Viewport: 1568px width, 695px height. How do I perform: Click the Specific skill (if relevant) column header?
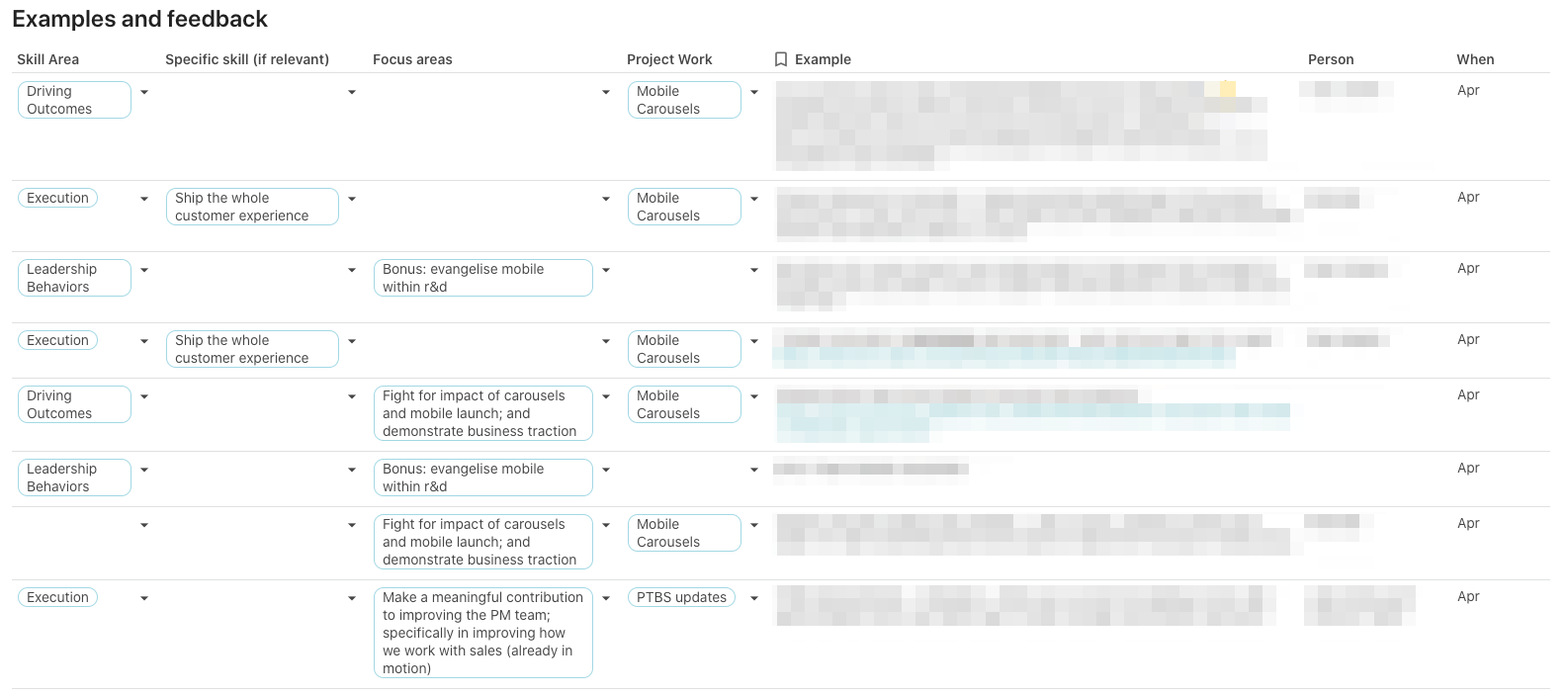(x=247, y=59)
